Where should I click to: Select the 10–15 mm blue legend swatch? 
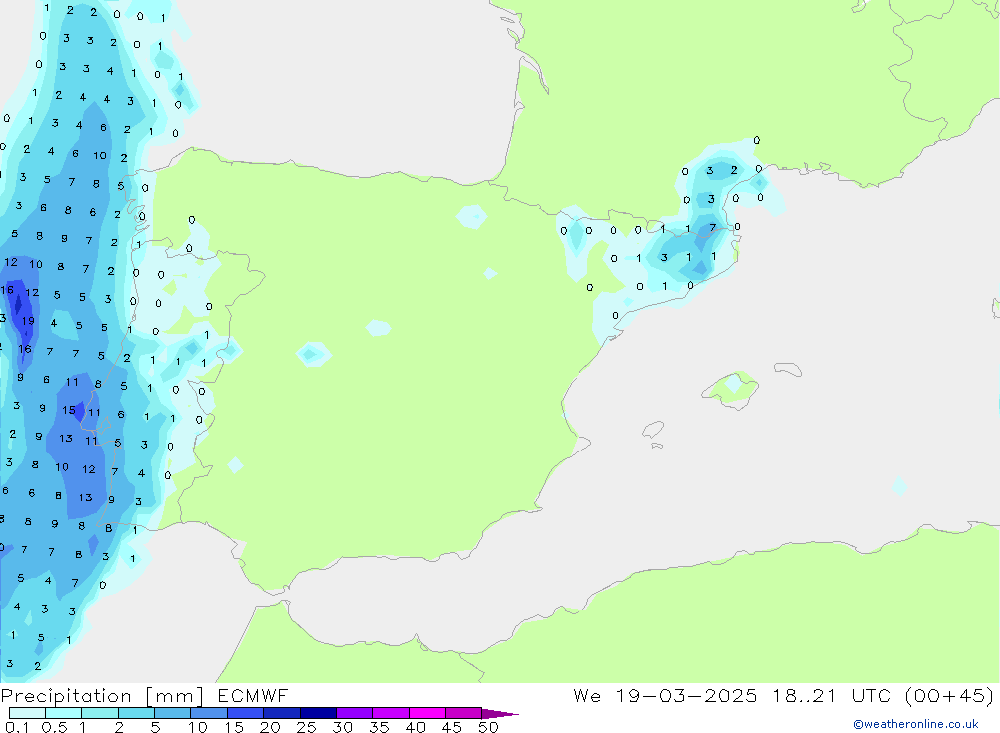209,713
